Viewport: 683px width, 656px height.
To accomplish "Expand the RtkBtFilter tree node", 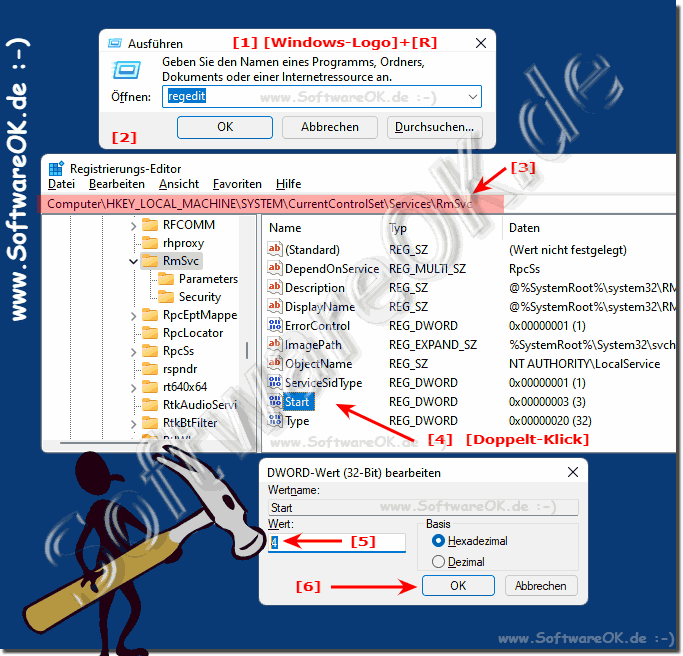I will click(x=133, y=424).
